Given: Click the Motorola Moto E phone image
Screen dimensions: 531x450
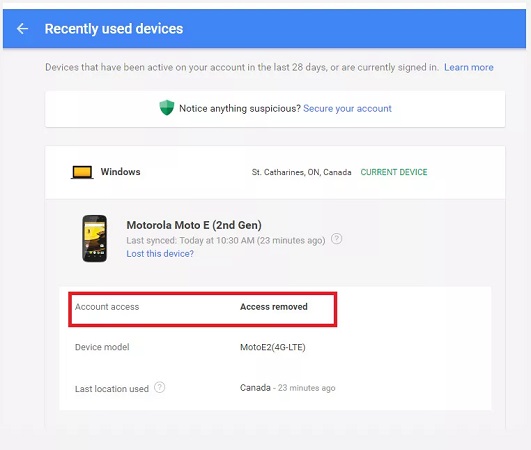Looking at the screenshot, I should pos(94,238).
